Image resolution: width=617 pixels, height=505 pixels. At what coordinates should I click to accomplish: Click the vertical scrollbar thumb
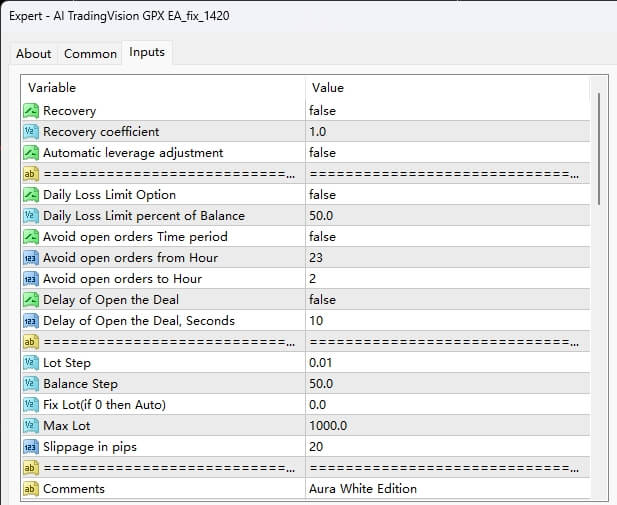(x=600, y=148)
